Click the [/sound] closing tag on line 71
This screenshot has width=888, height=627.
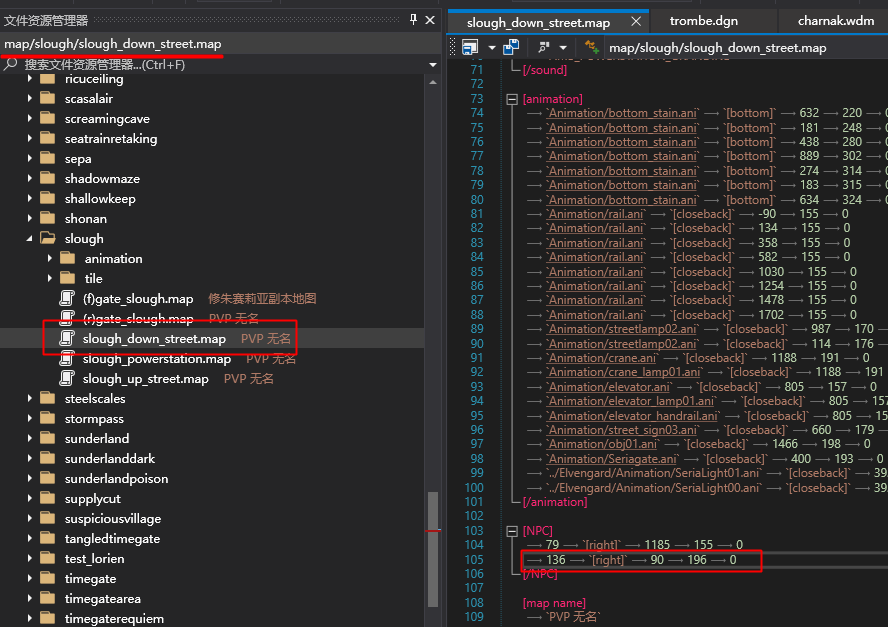click(x=544, y=70)
